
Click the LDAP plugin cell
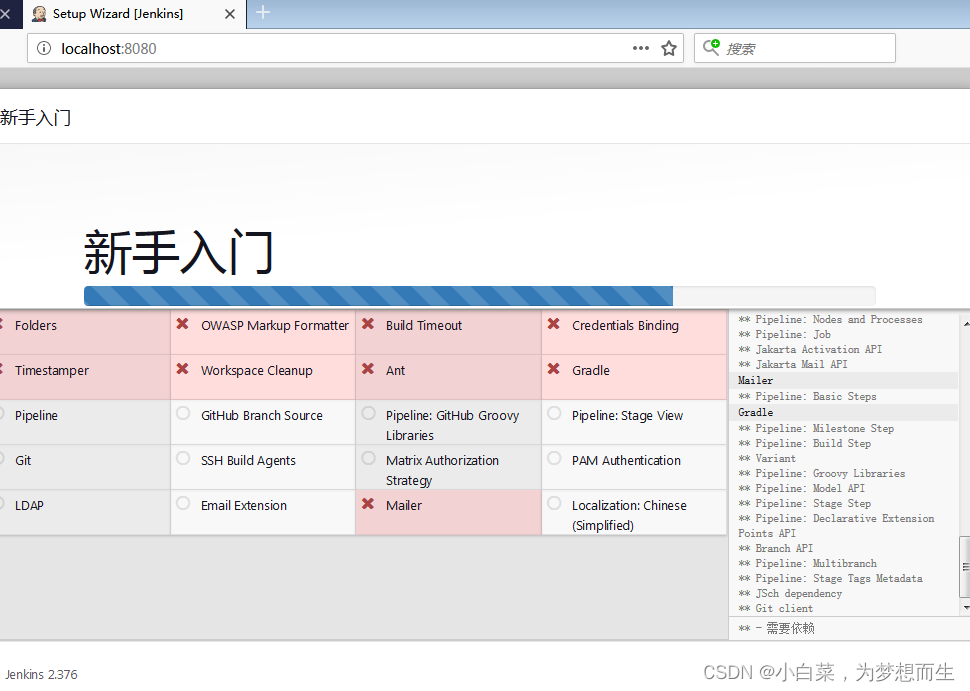(85, 513)
